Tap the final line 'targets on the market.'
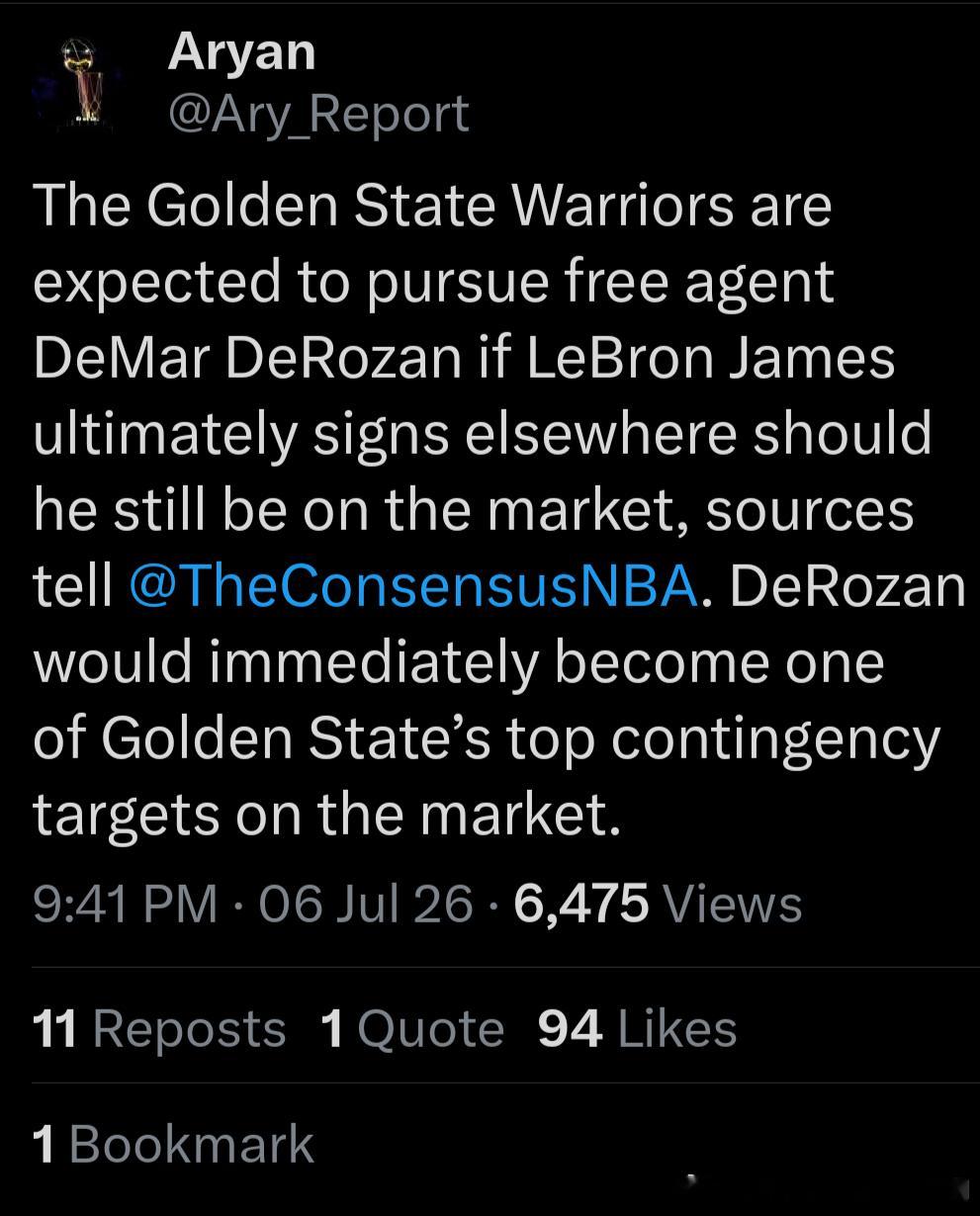 pos(327,815)
